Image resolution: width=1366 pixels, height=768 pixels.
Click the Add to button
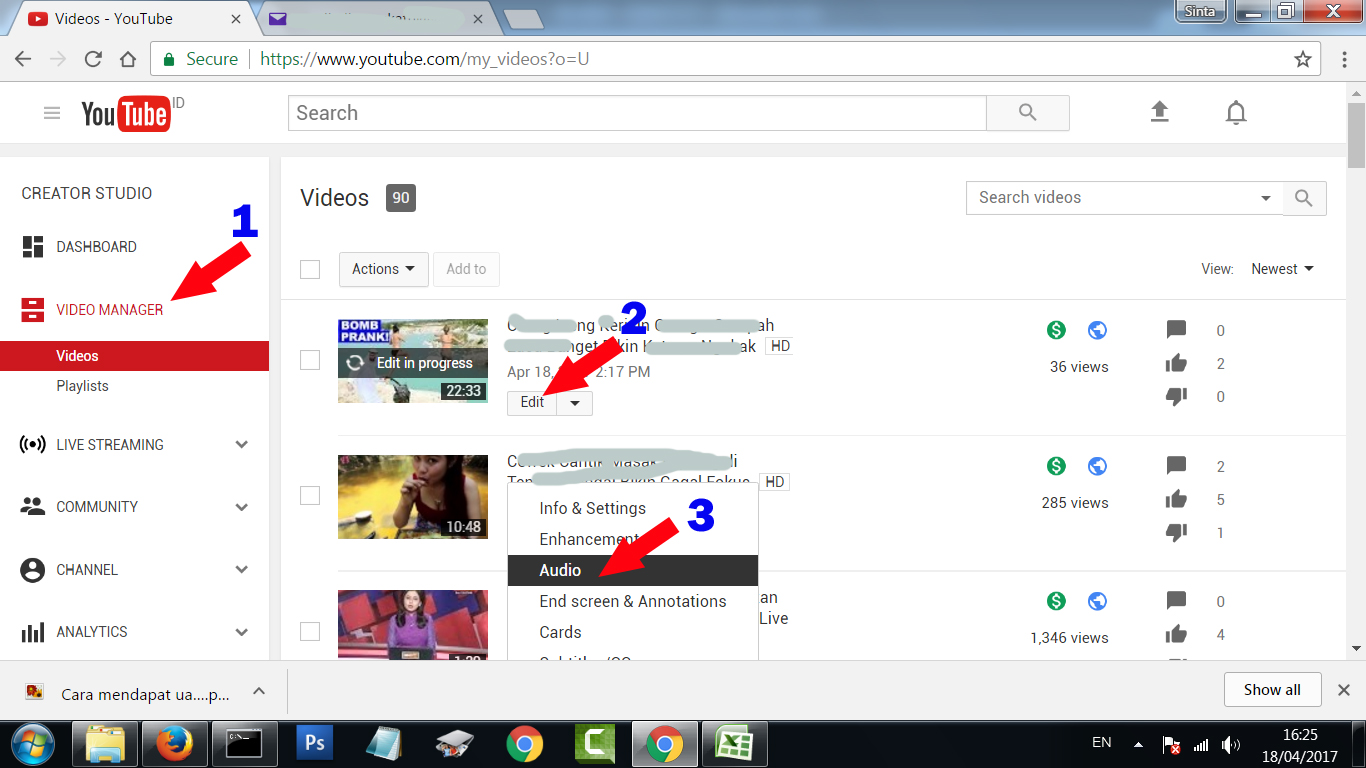pos(466,269)
